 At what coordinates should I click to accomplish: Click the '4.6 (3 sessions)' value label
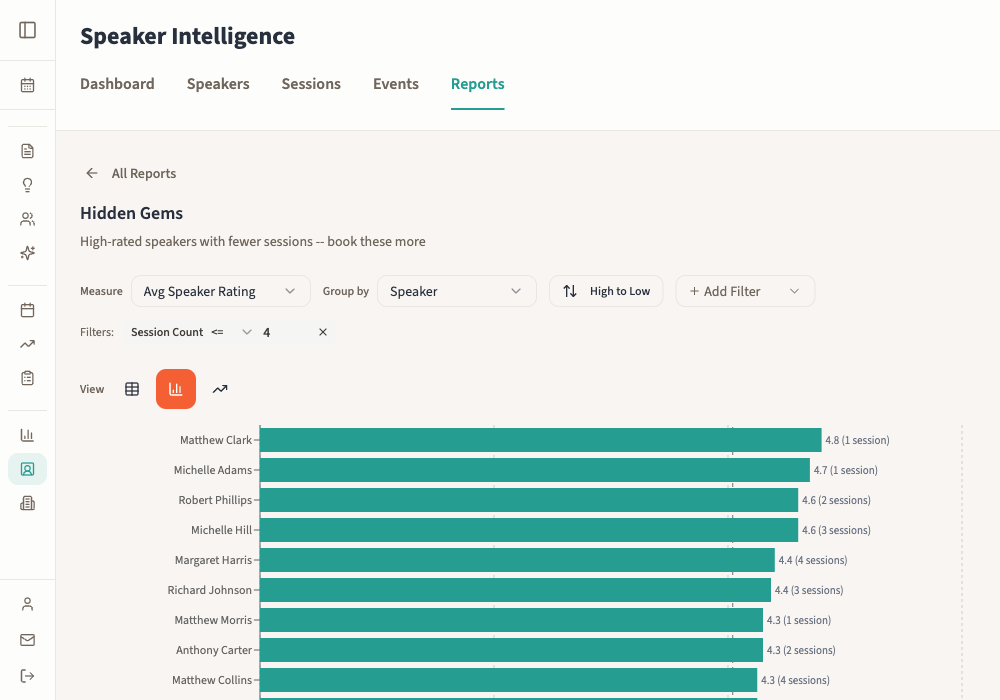pos(836,530)
